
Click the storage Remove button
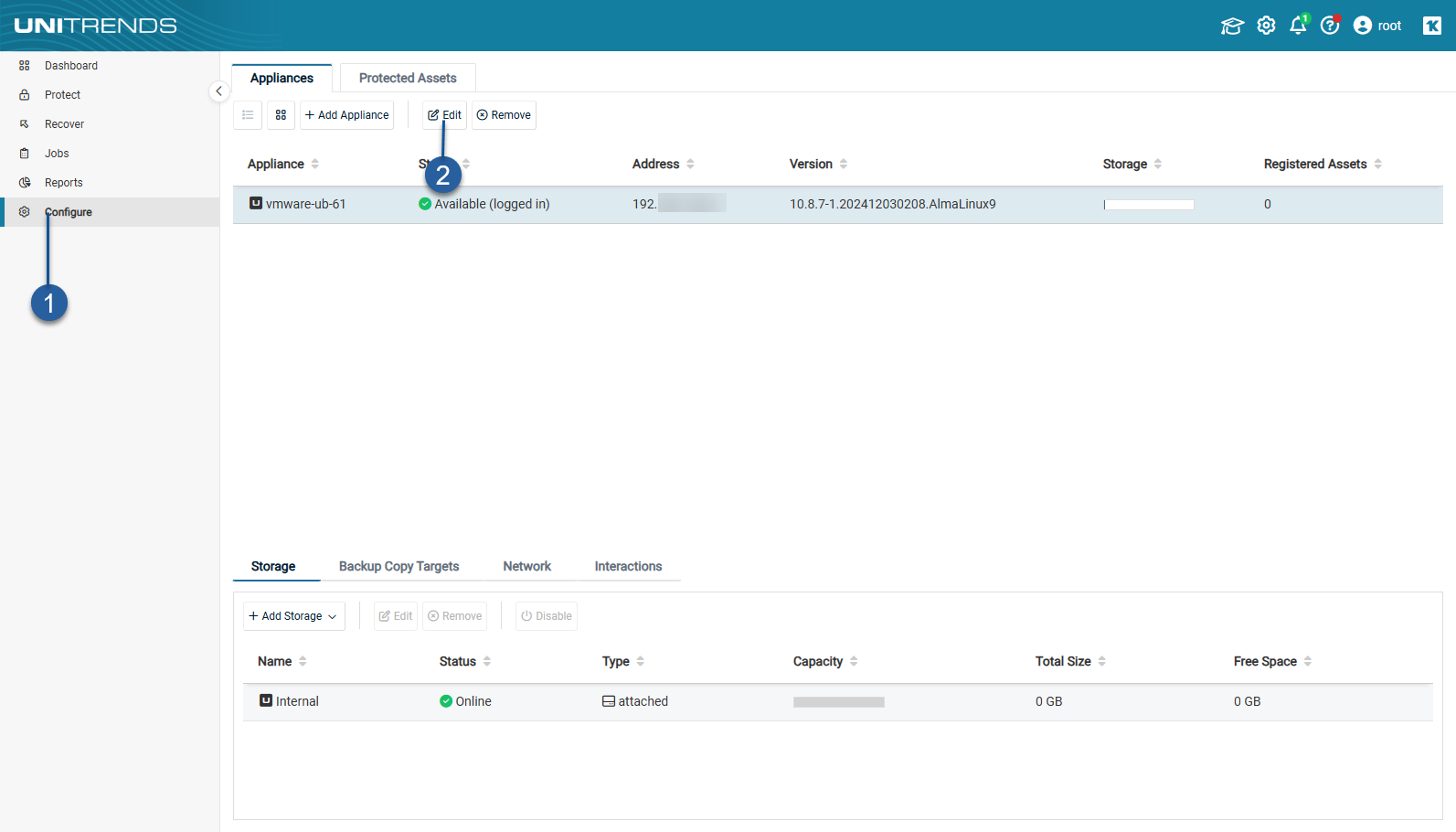[x=455, y=616]
